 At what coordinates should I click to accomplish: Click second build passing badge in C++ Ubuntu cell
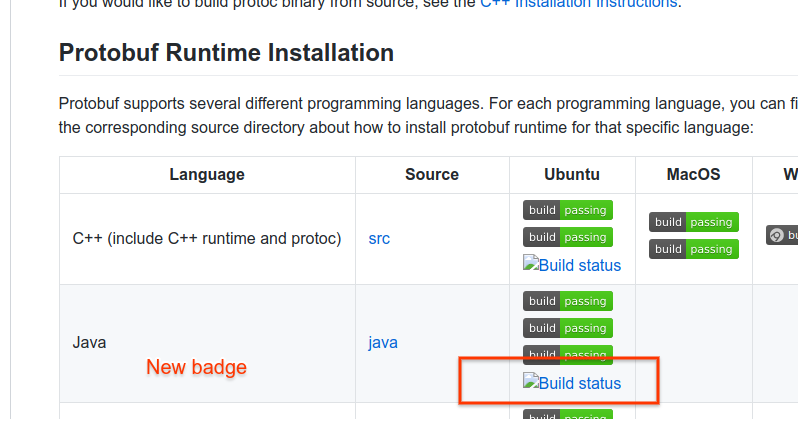coord(568,237)
